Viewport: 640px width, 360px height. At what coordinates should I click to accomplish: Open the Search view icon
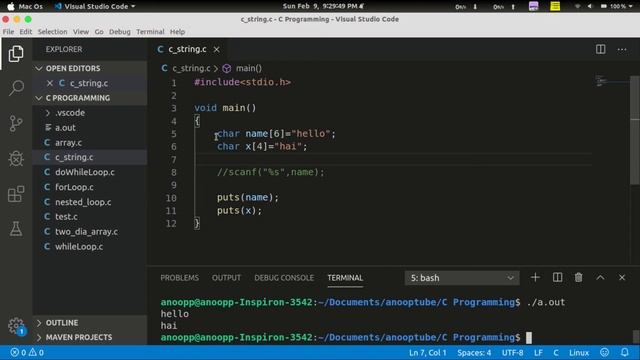click(16, 87)
